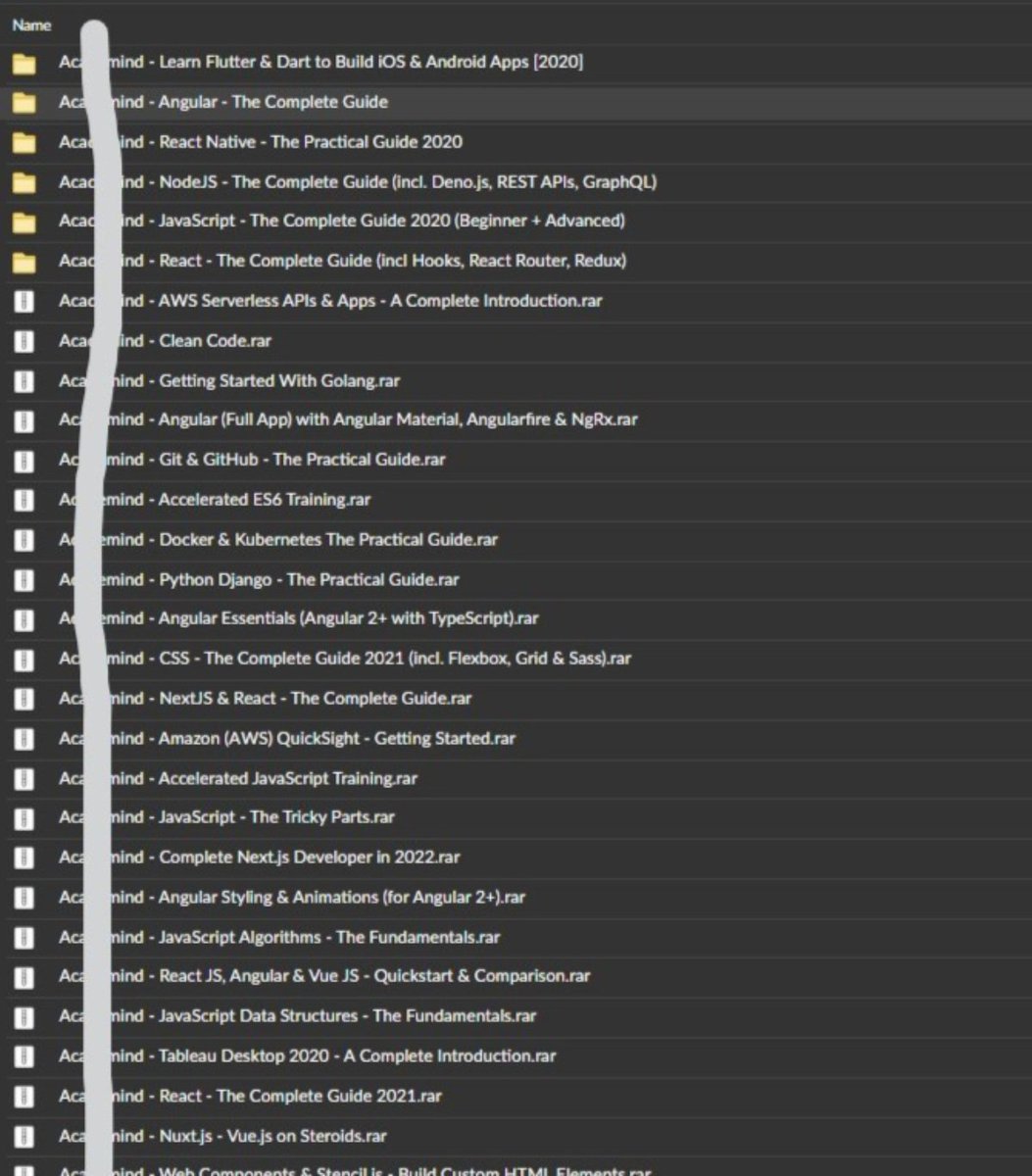Click "Angular (Full App) with Angular Material, Angularfire & NgRx.rar"

[x=399, y=419]
